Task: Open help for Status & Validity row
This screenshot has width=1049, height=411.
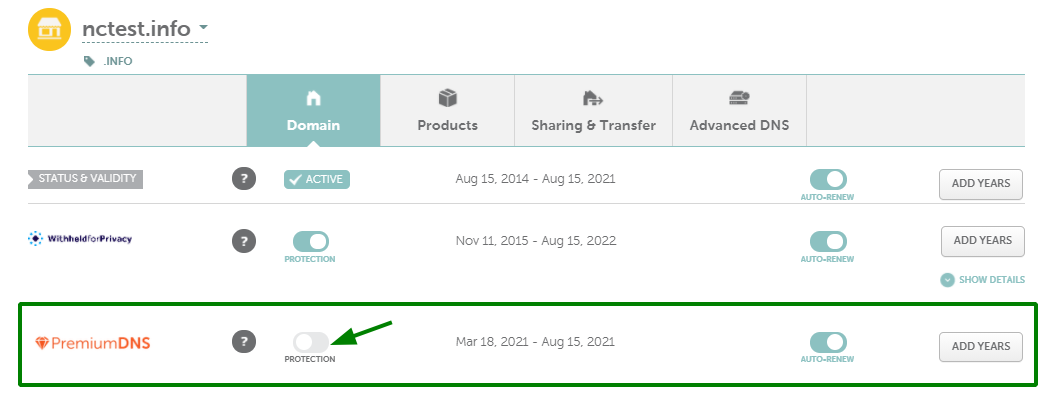Action: coord(244,179)
